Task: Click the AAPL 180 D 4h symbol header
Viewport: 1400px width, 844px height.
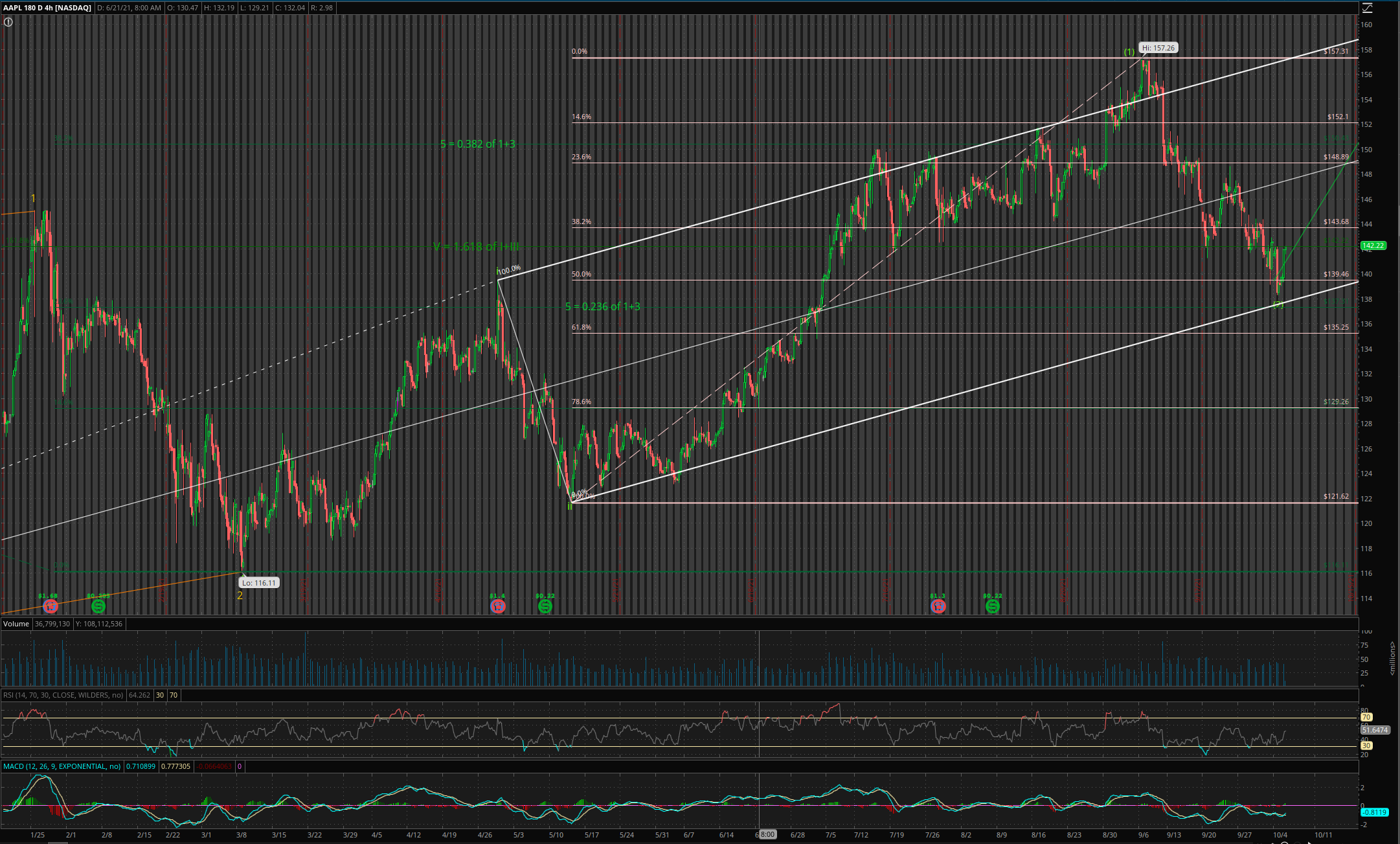Action: 47,8
